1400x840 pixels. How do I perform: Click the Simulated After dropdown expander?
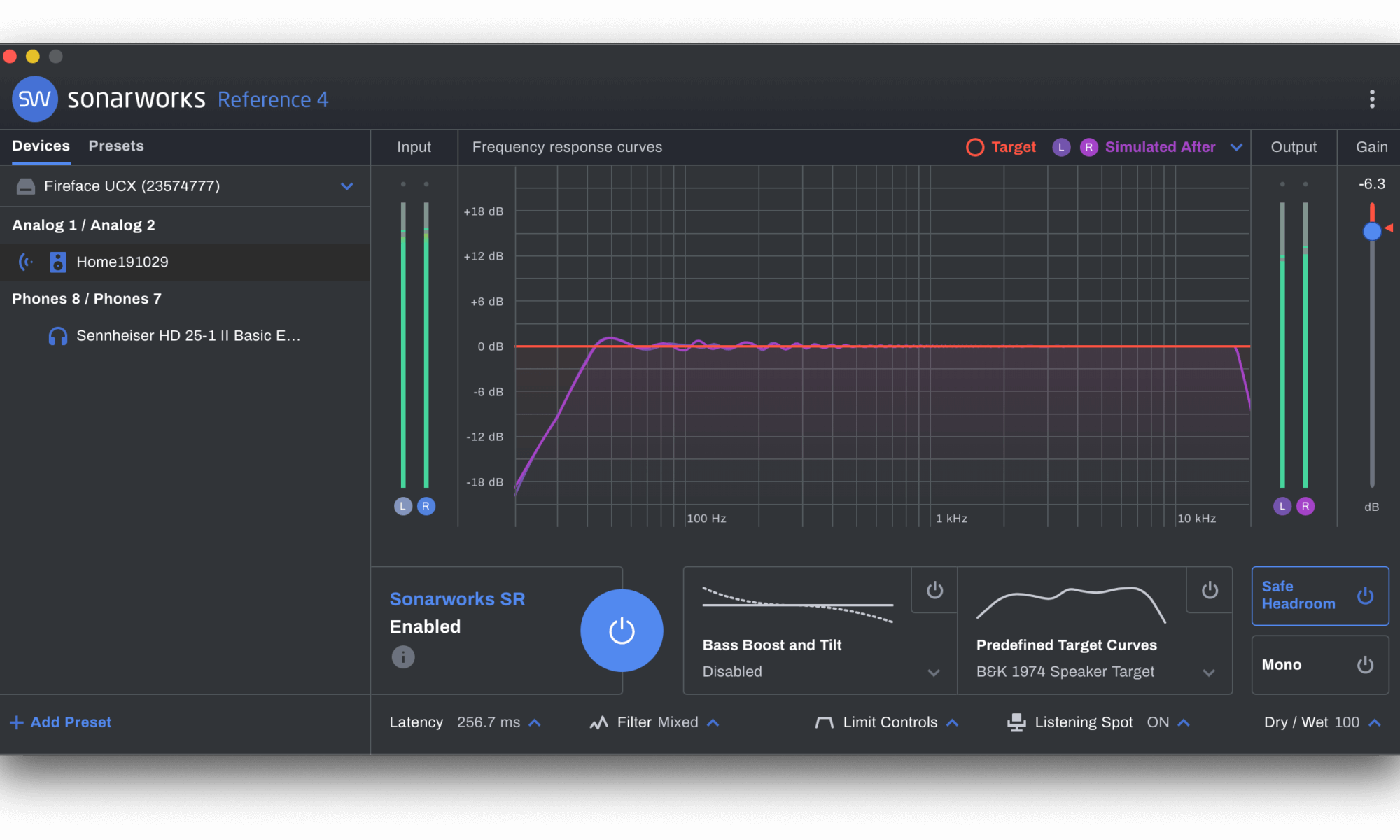click(x=1236, y=146)
